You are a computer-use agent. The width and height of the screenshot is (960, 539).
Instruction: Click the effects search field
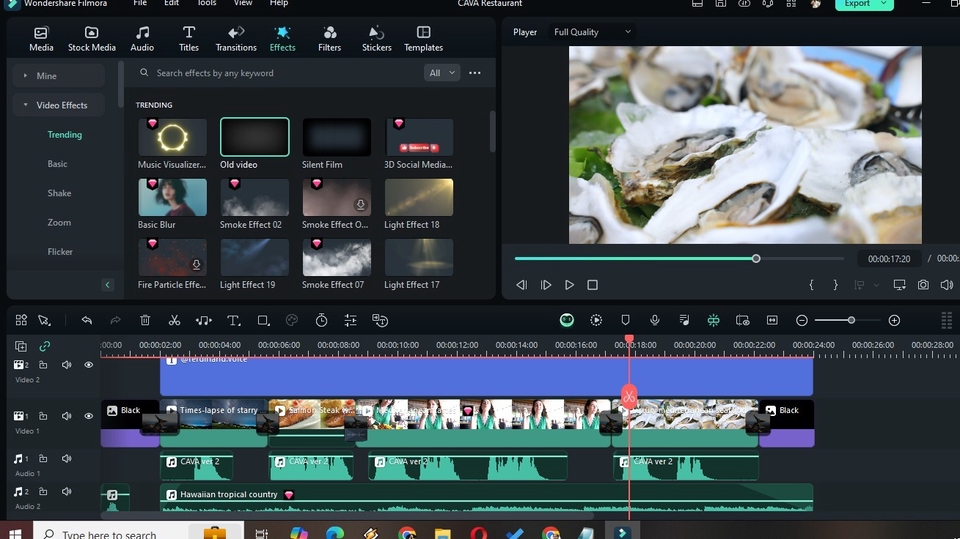click(x=276, y=73)
